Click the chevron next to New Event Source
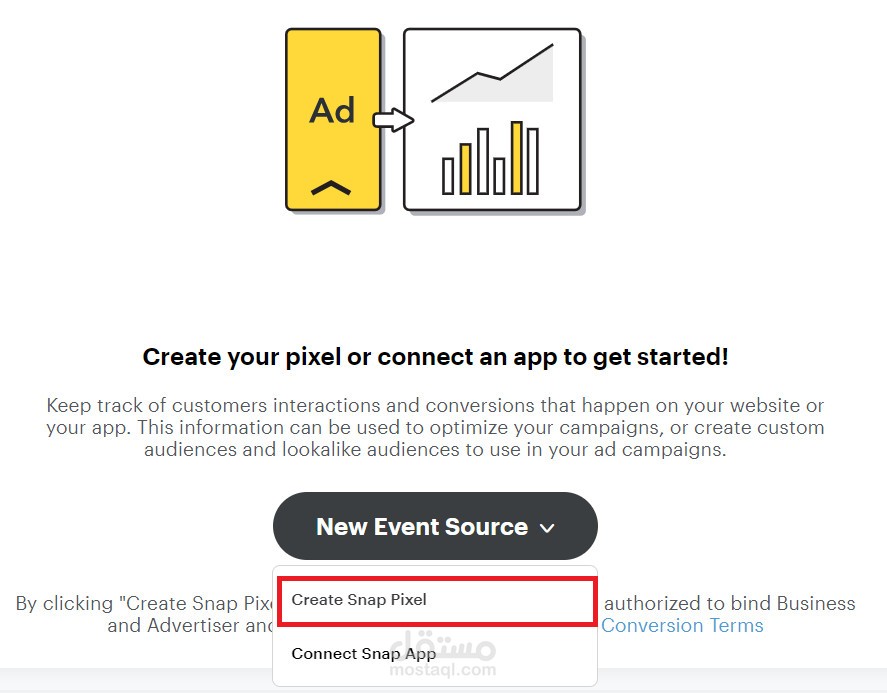This screenshot has height=693, width=887. tap(547, 528)
